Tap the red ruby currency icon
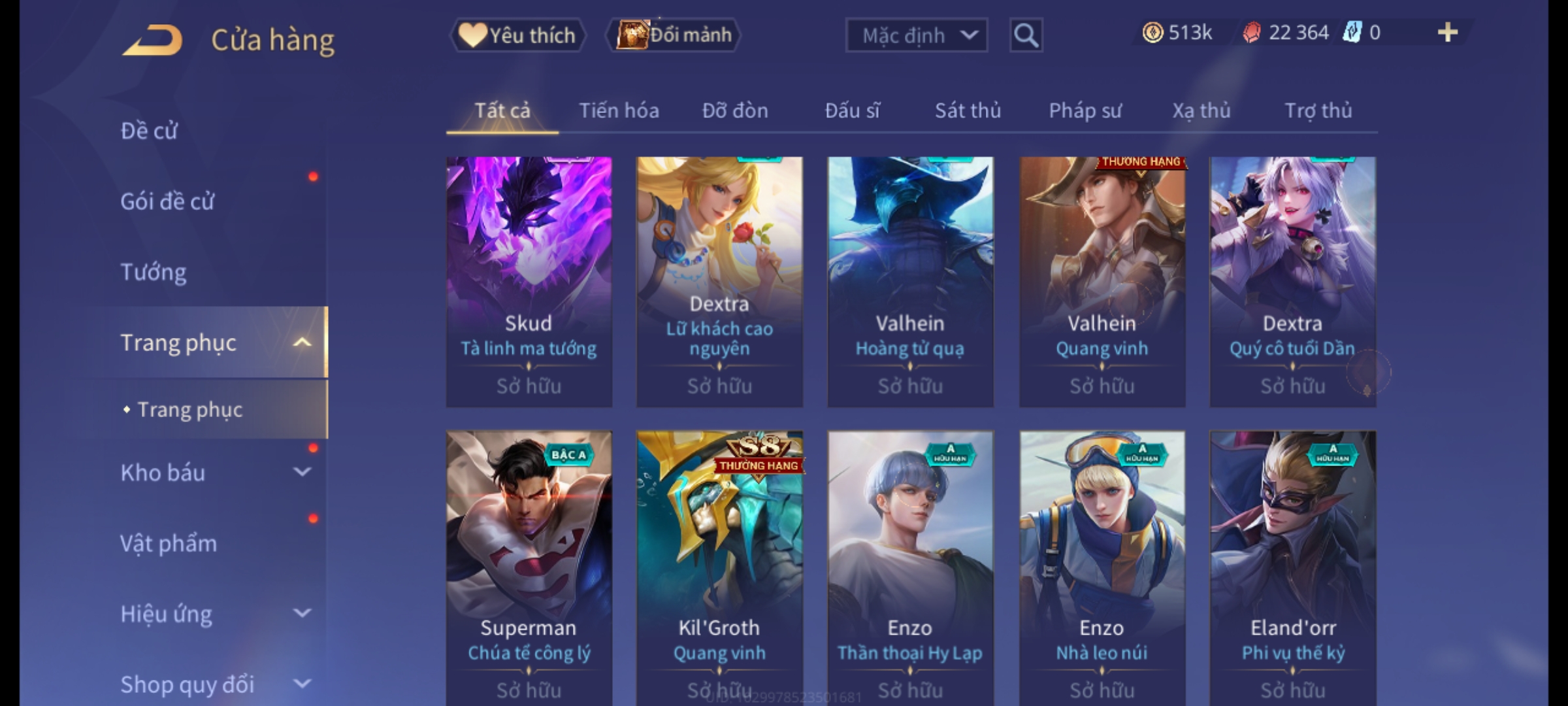This screenshot has height=706, width=1568. click(1251, 33)
